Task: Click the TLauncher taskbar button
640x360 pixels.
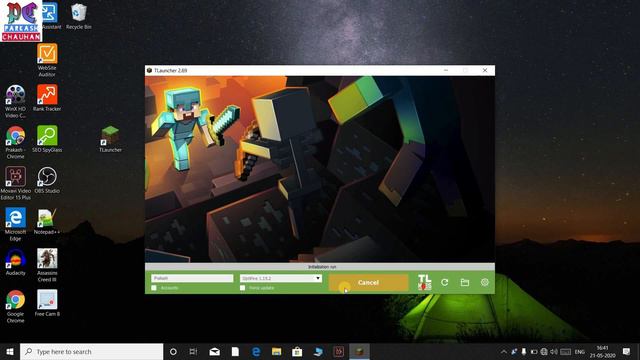Action: coord(359,351)
